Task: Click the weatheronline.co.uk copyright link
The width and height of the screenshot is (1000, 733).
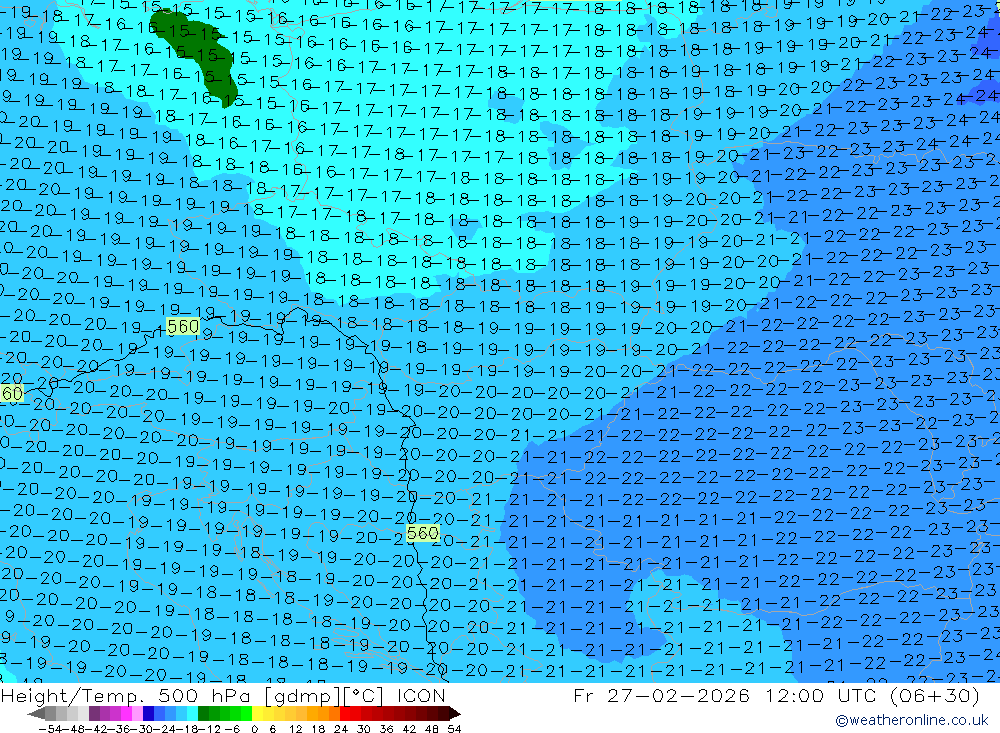Action: point(912,720)
